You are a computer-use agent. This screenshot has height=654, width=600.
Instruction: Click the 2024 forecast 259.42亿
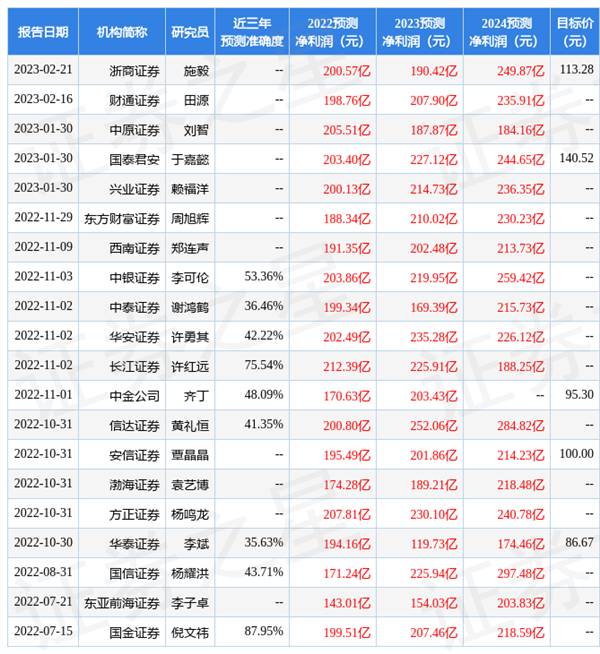click(520, 278)
